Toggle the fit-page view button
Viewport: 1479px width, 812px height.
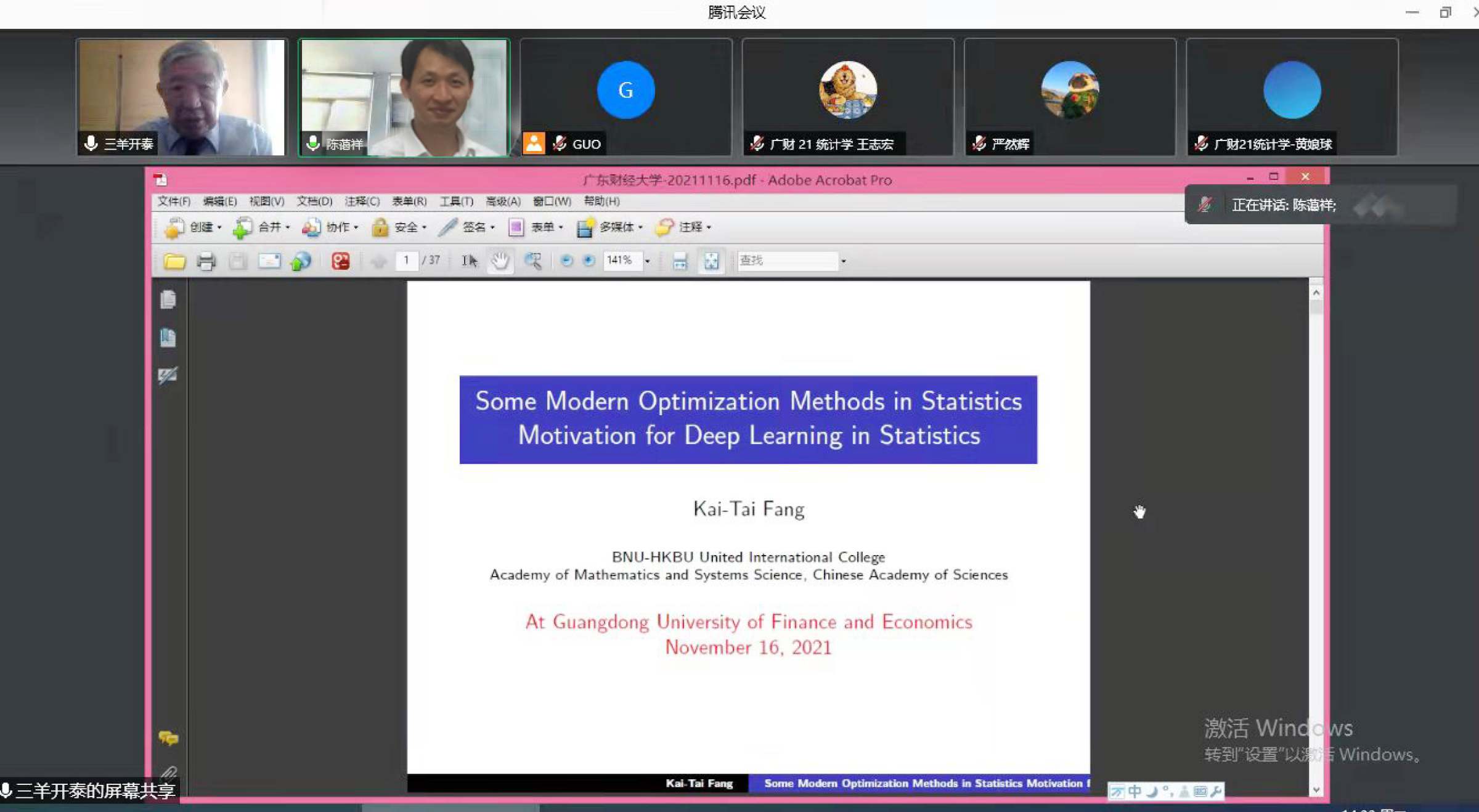point(711,261)
